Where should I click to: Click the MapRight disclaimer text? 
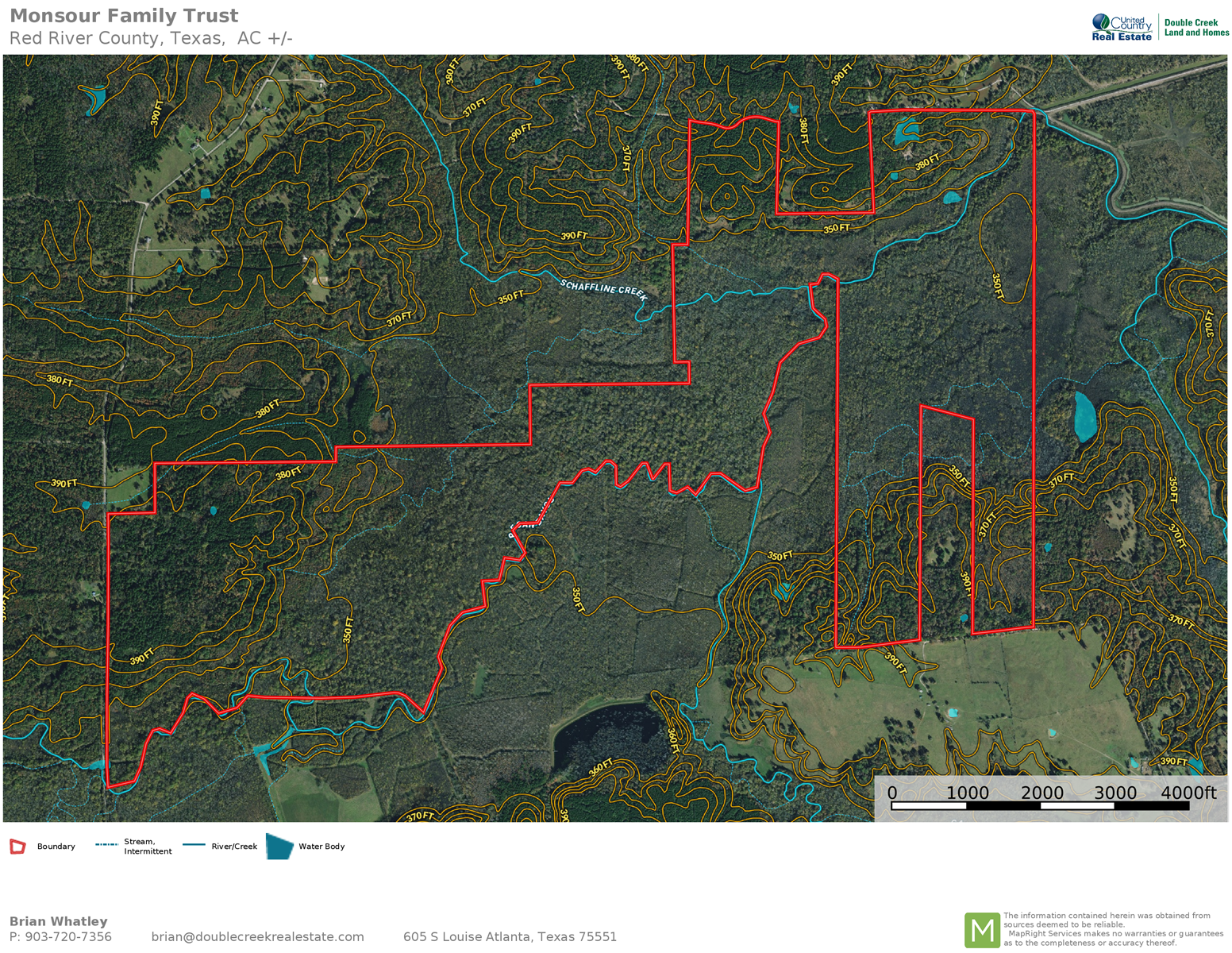point(1113,929)
